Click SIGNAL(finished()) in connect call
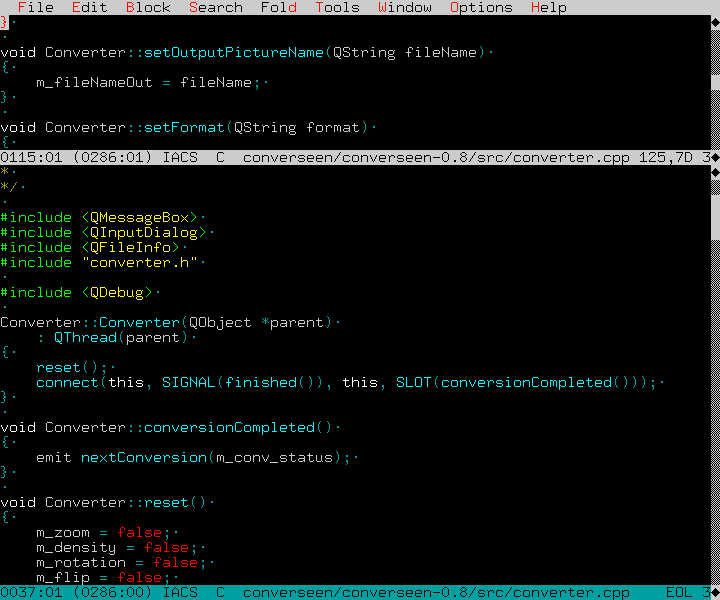 pyautogui.click(x=242, y=382)
